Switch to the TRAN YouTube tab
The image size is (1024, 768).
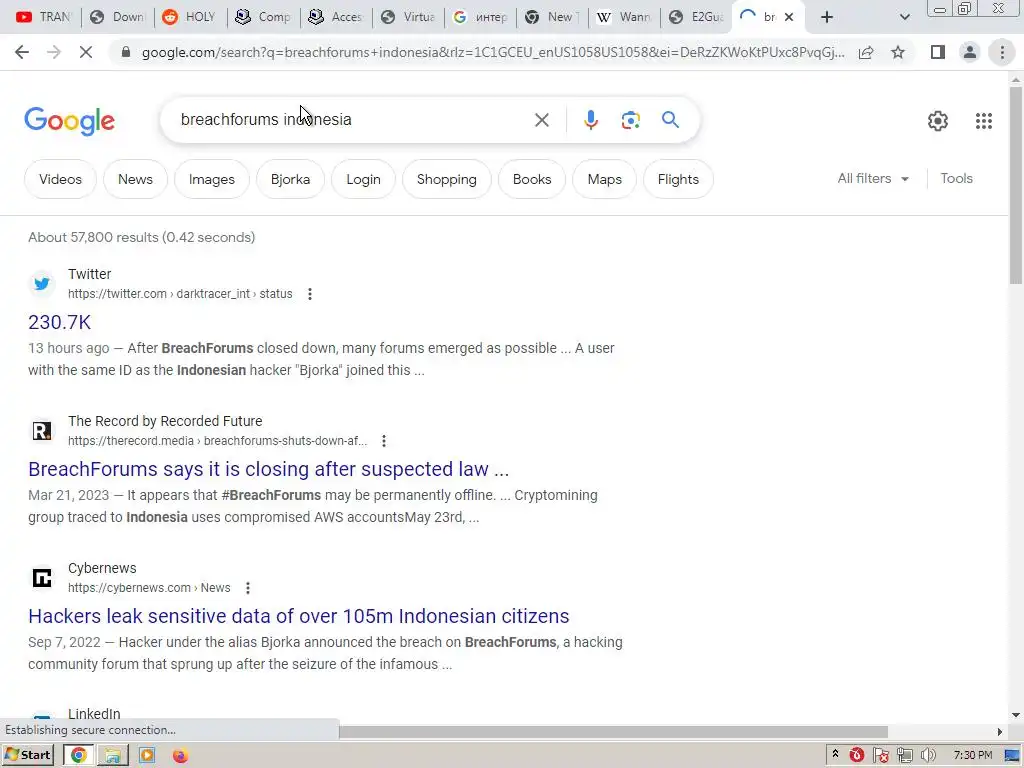click(43, 17)
